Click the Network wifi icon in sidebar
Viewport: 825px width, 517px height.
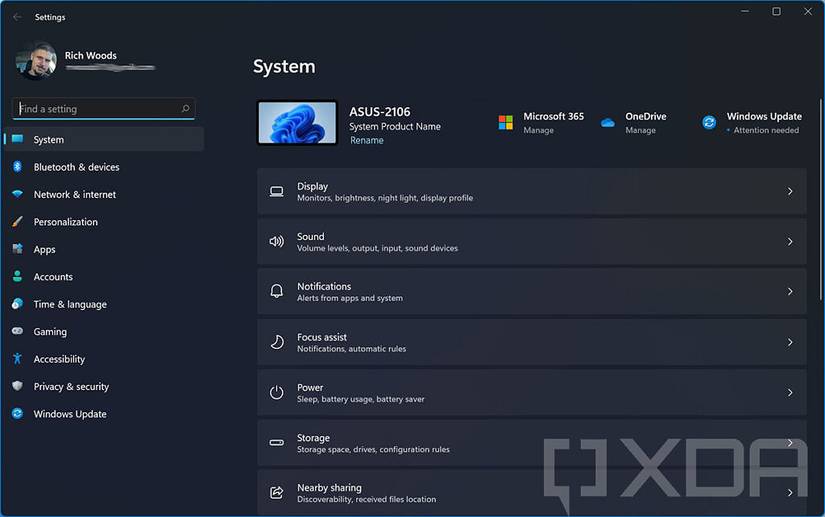[17, 194]
